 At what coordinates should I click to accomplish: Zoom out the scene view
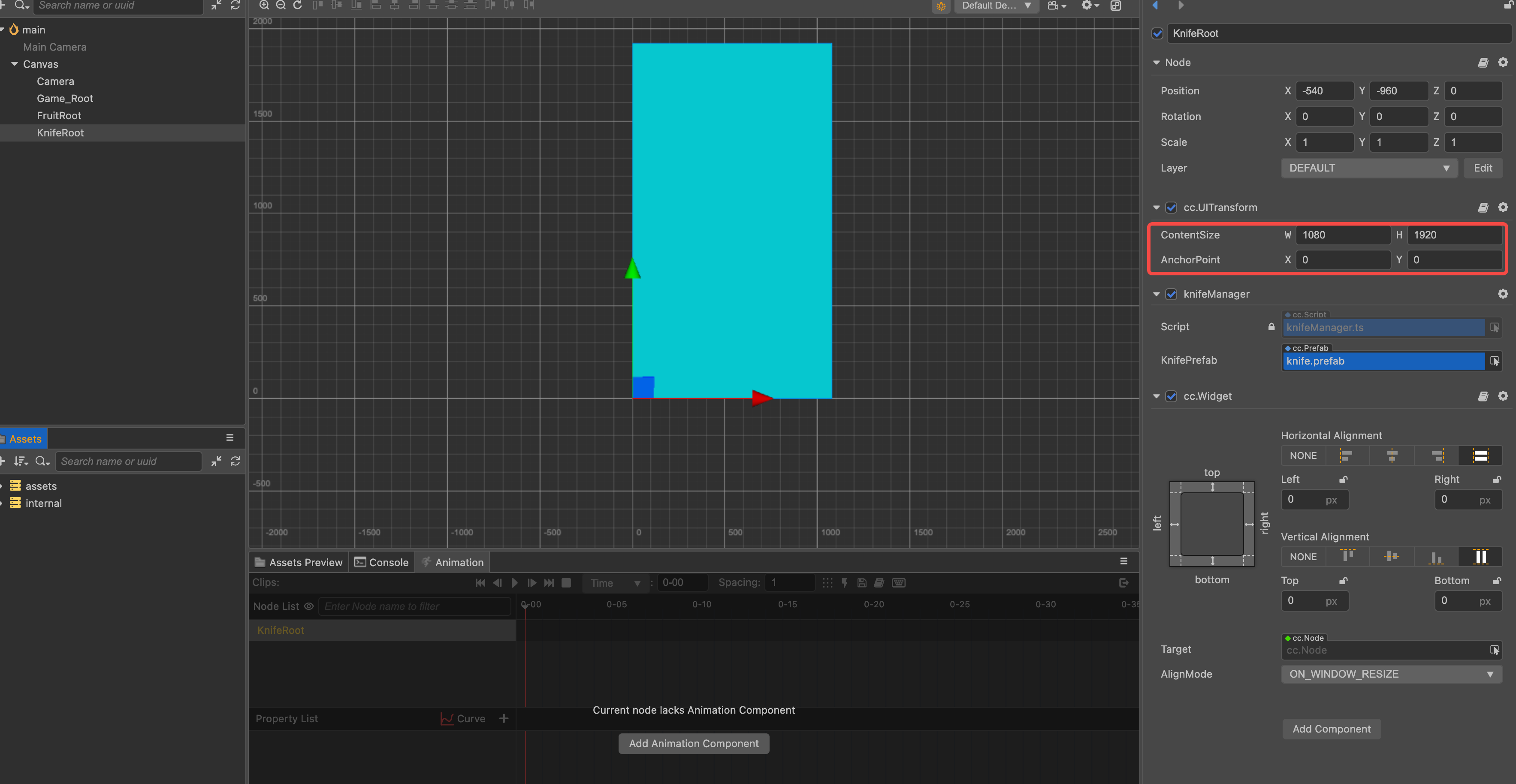pos(281,5)
